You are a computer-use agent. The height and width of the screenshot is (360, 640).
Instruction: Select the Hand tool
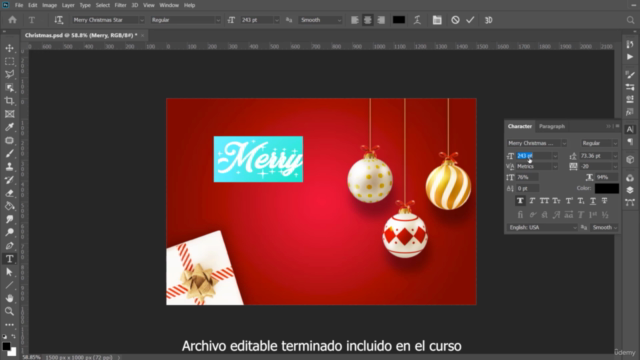[9, 298]
